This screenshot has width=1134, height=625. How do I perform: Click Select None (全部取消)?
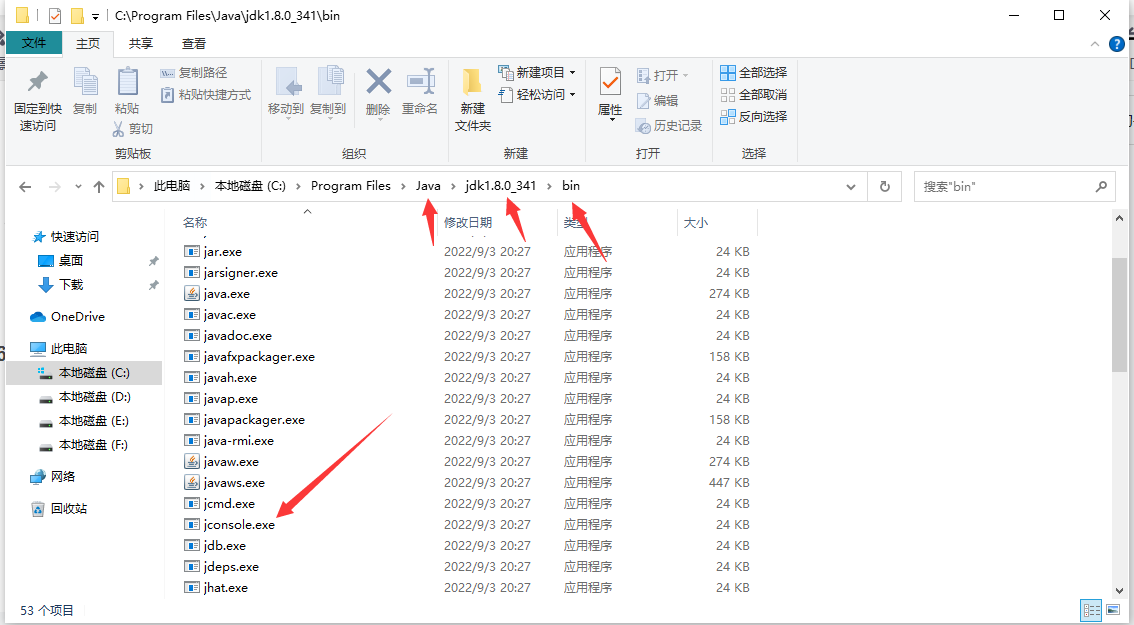click(754, 95)
